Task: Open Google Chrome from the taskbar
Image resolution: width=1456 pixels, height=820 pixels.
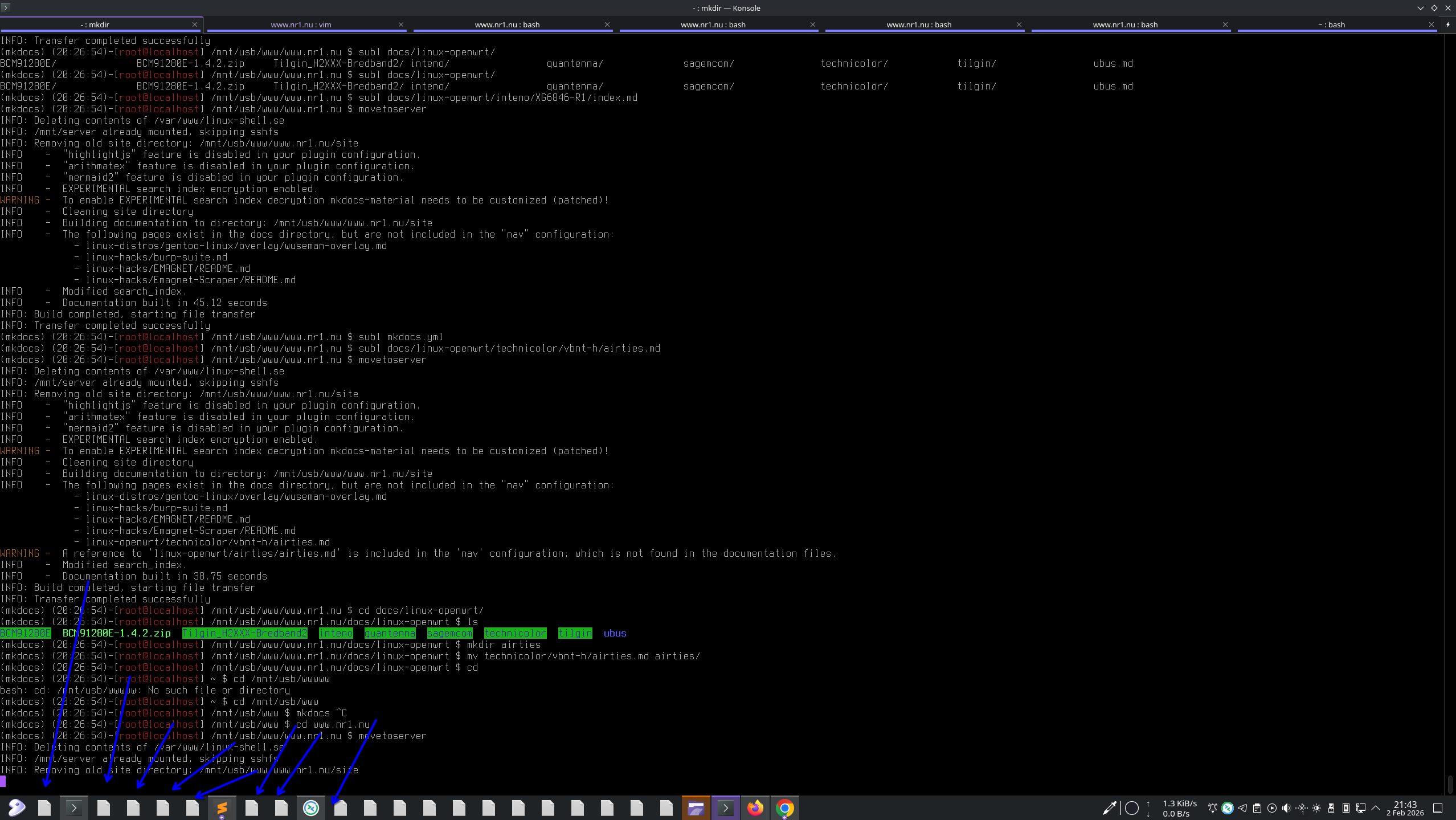Action: coord(785,807)
